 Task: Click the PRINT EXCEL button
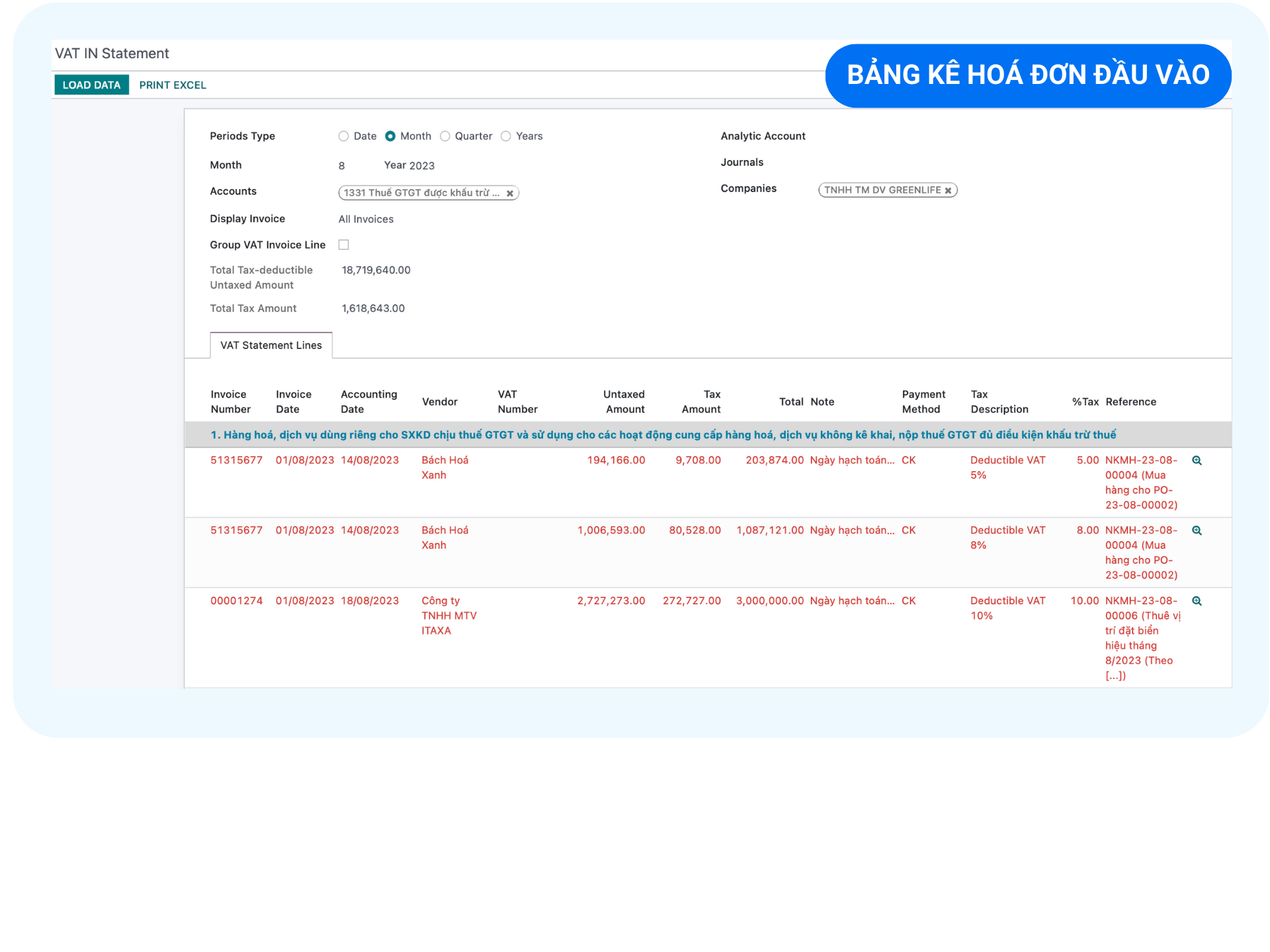pyautogui.click(x=173, y=85)
